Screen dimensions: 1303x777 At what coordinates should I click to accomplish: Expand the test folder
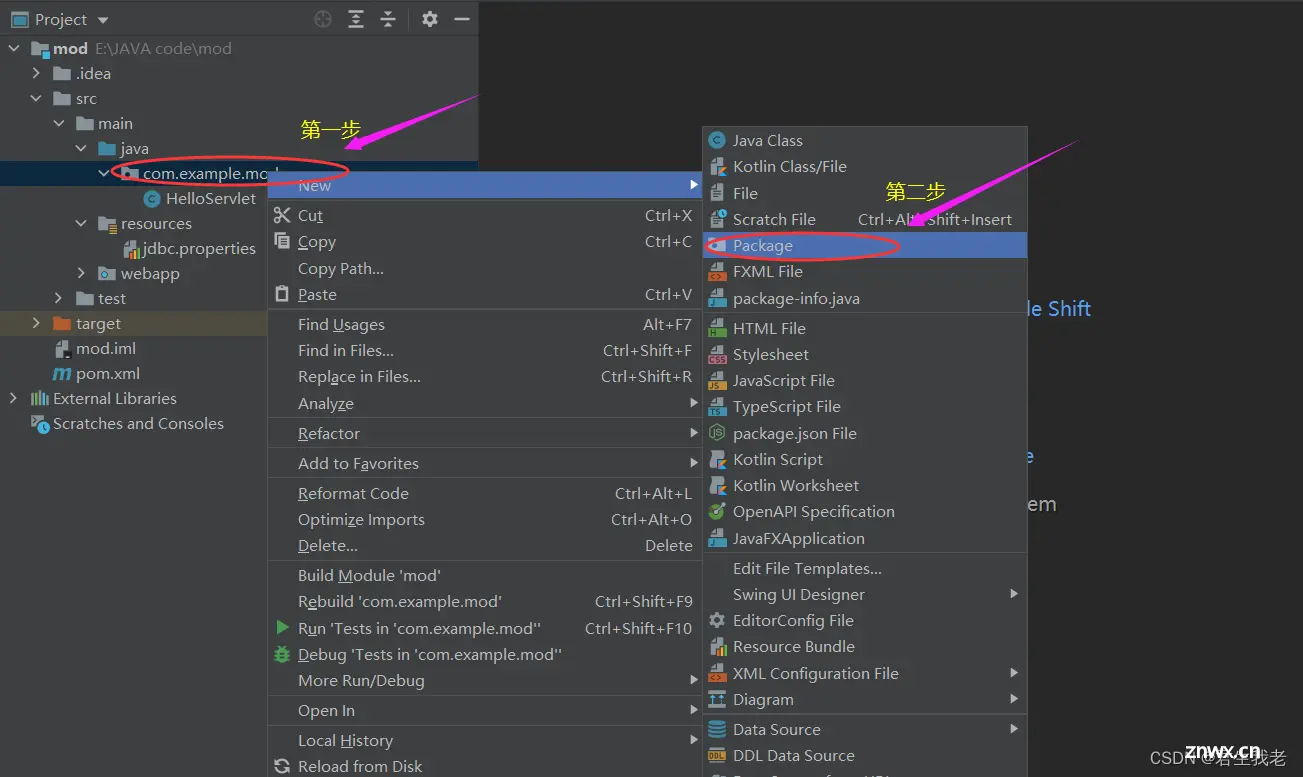59,298
